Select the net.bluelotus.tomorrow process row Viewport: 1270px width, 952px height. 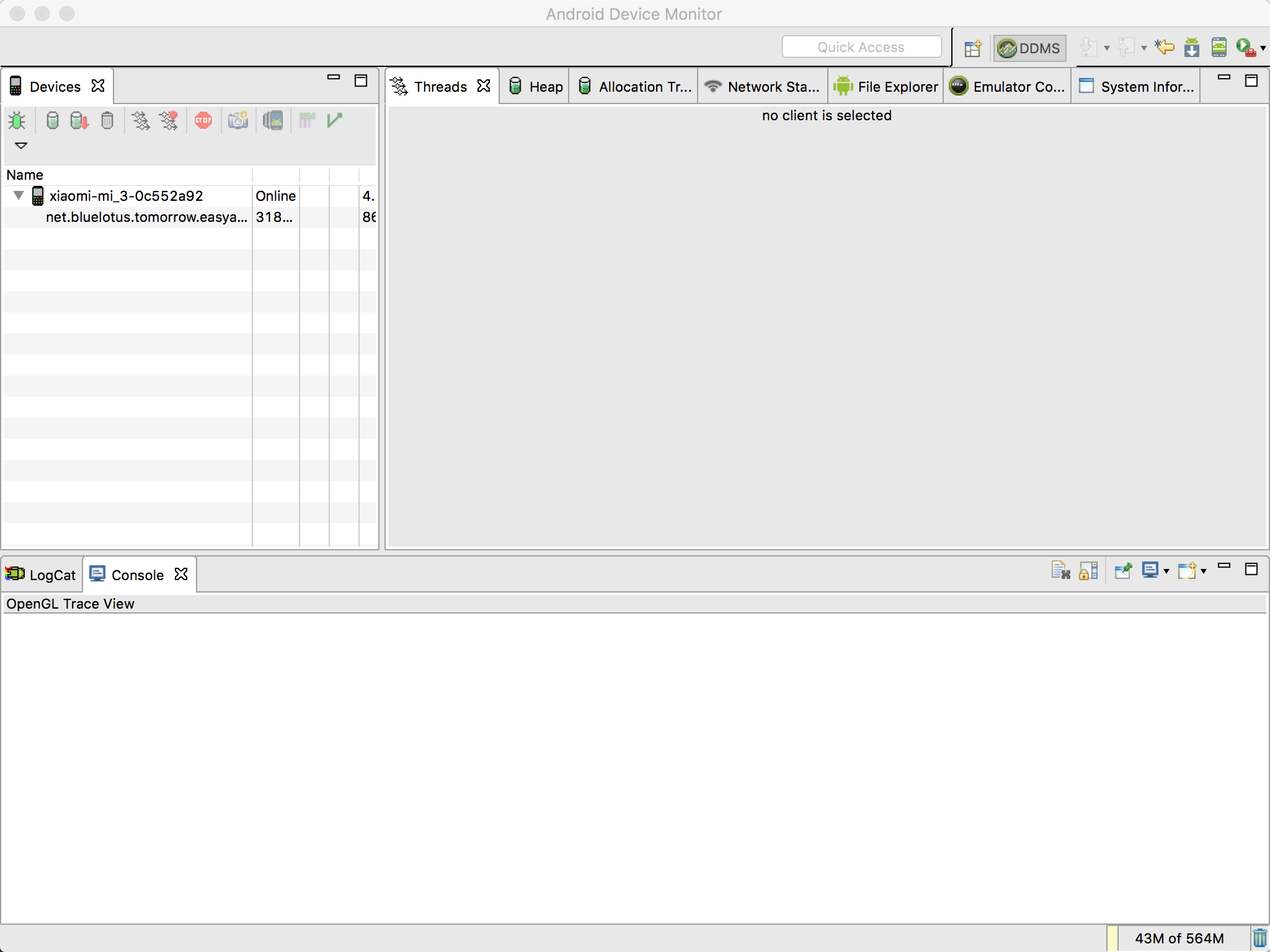click(x=146, y=217)
